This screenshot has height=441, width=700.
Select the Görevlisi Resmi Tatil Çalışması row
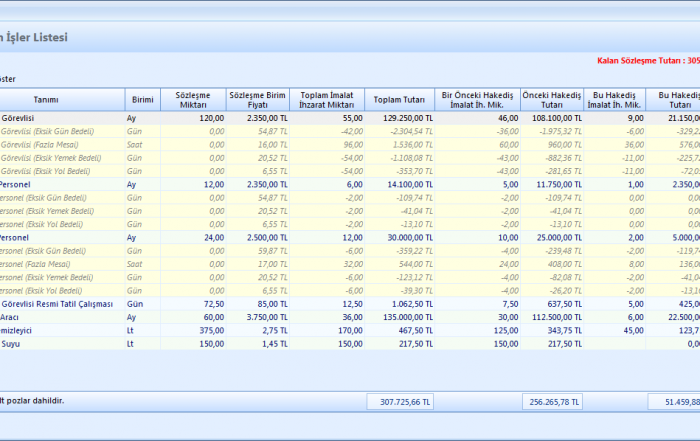click(x=57, y=304)
